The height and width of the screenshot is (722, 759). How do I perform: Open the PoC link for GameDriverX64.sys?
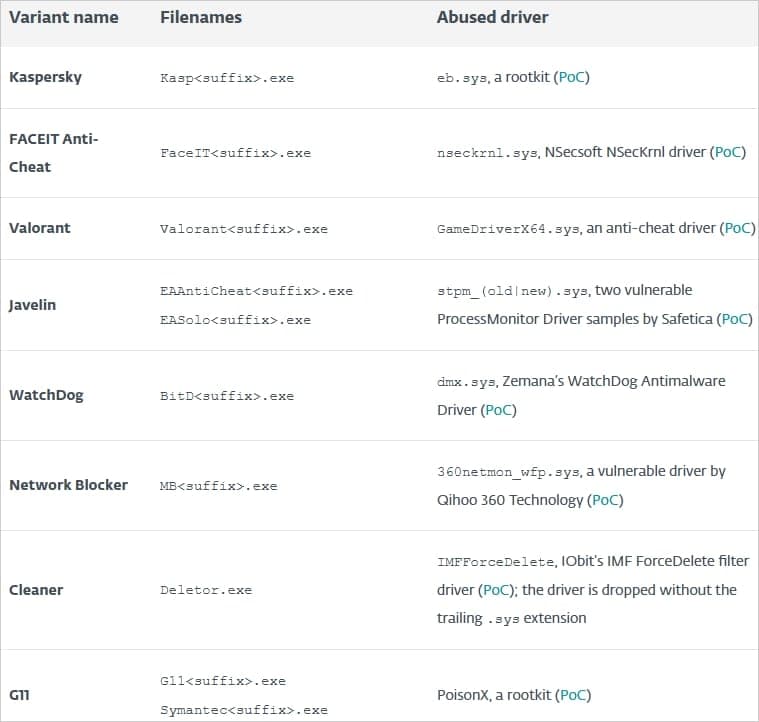coord(738,228)
